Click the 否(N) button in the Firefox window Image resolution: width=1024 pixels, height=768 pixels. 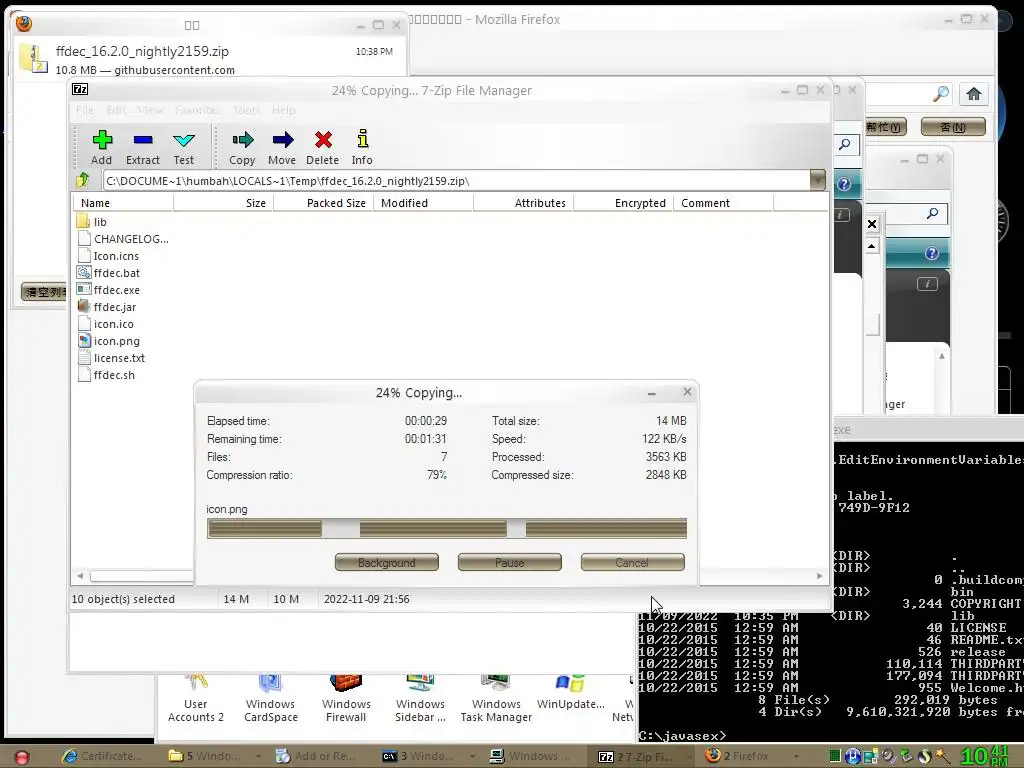click(x=953, y=127)
